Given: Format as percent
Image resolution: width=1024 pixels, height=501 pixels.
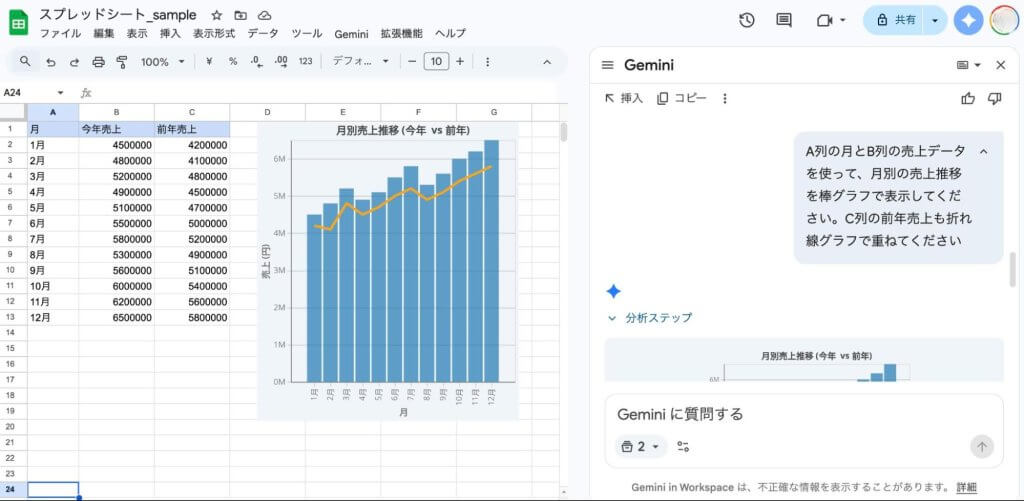Looking at the screenshot, I should click(x=232, y=61).
